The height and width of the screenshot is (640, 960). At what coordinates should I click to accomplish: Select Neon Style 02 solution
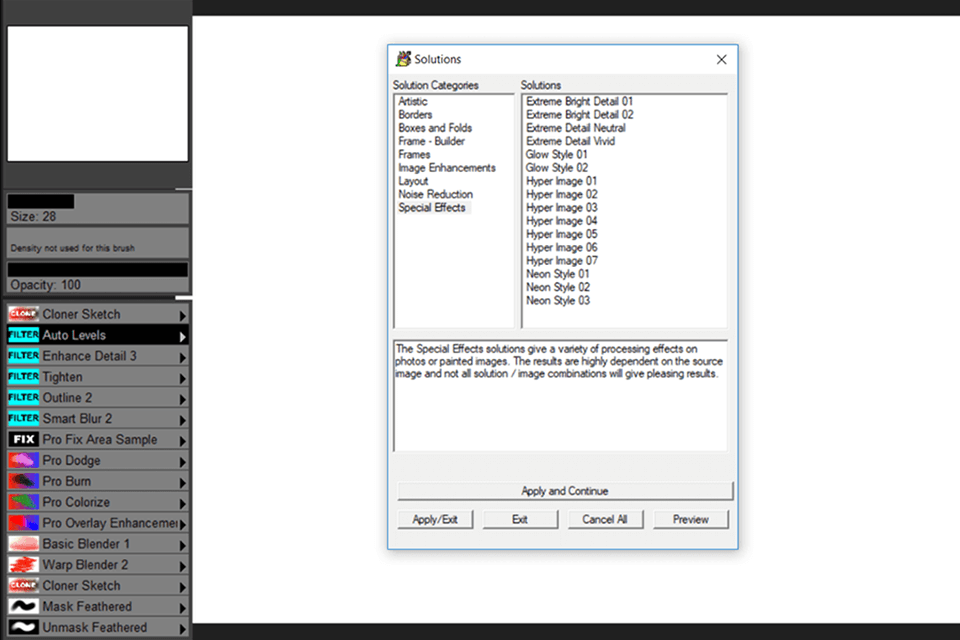[x=558, y=287]
